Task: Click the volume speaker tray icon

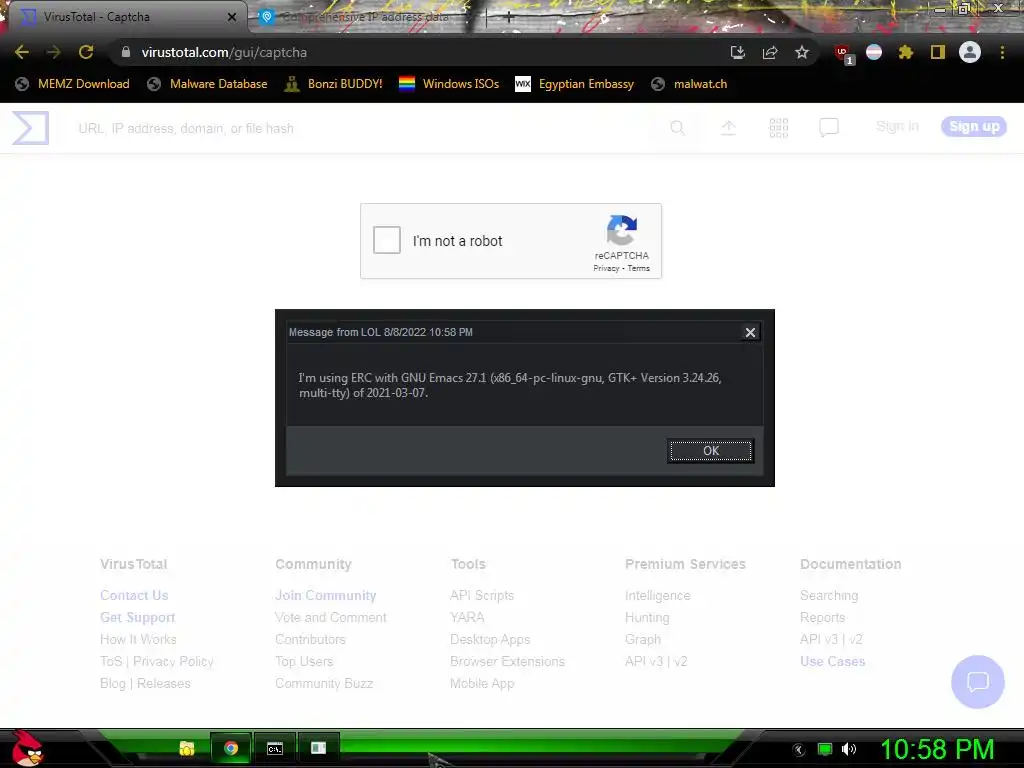Action: click(x=848, y=749)
